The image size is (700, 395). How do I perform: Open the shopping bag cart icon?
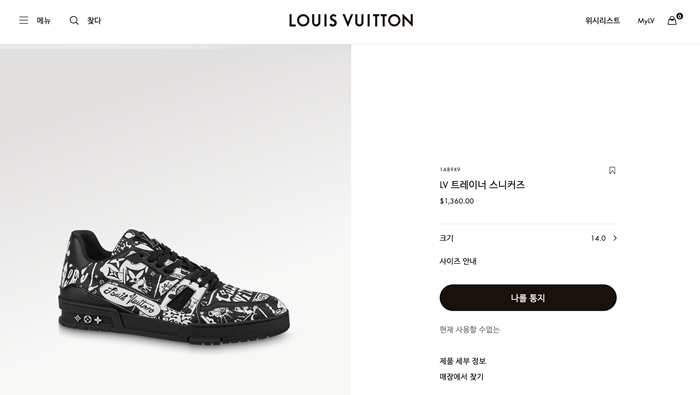click(x=672, y=21)
